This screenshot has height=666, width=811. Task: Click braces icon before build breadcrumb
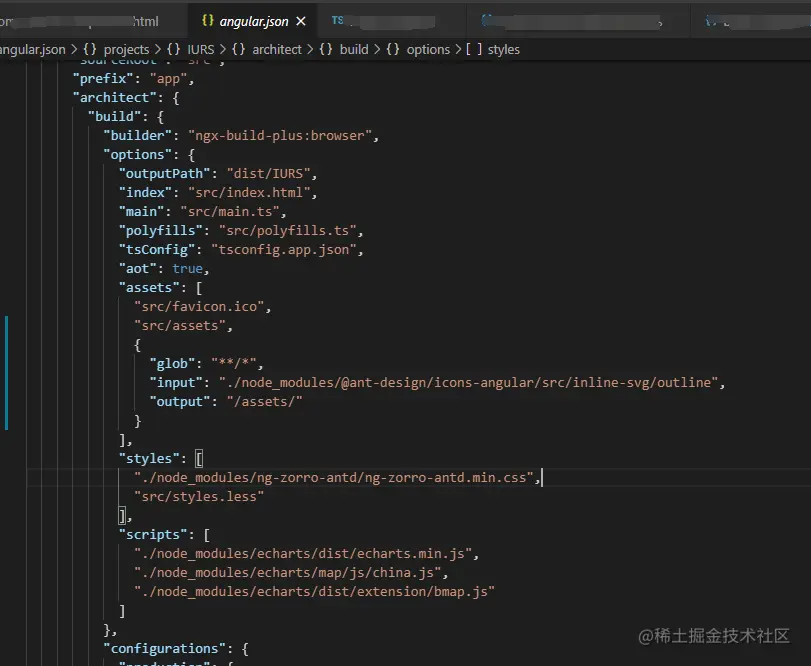pyautogui.click(x=326, y=49)
